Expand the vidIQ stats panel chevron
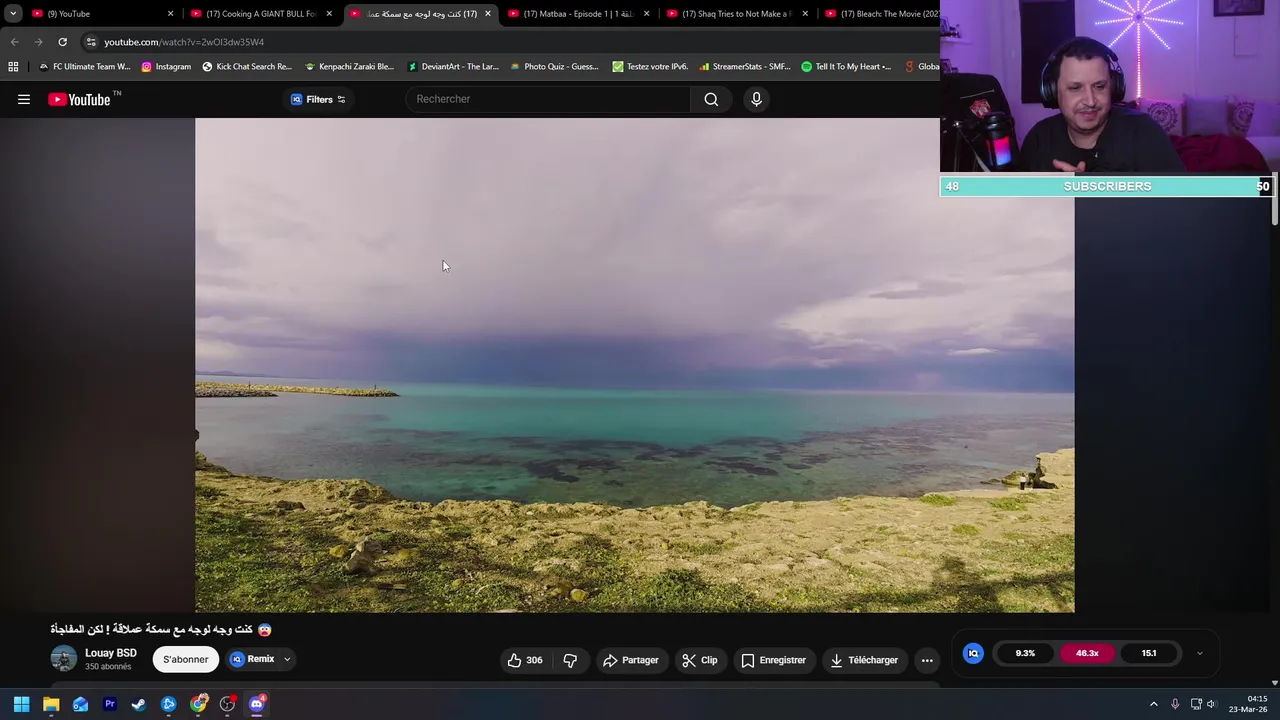Viewport: 1280px width, 720px height. (x=1199, y=654)
